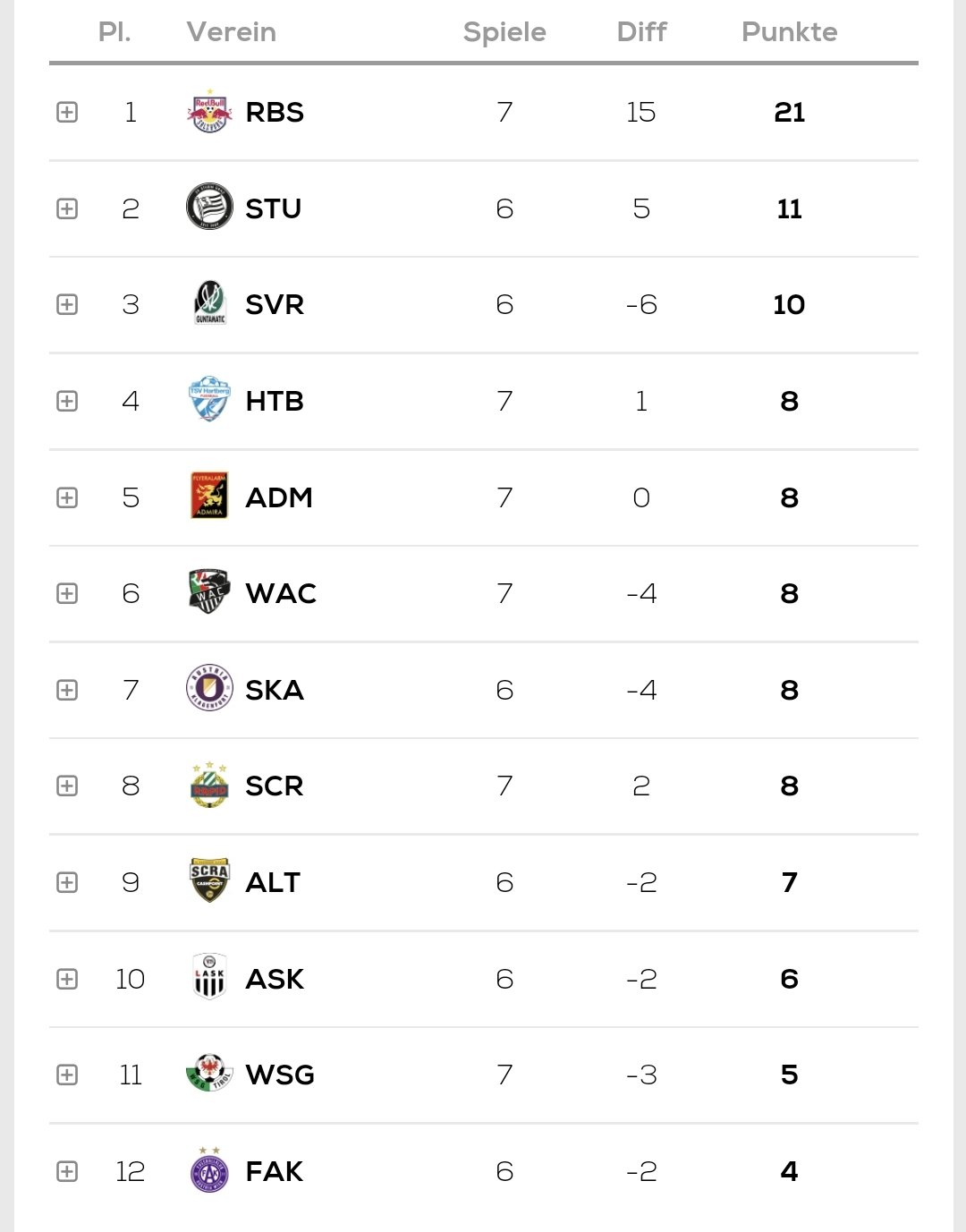966x1232 pixels.
Task: Click the SV Ried SVR logo
Action: (x=209, y=303)
